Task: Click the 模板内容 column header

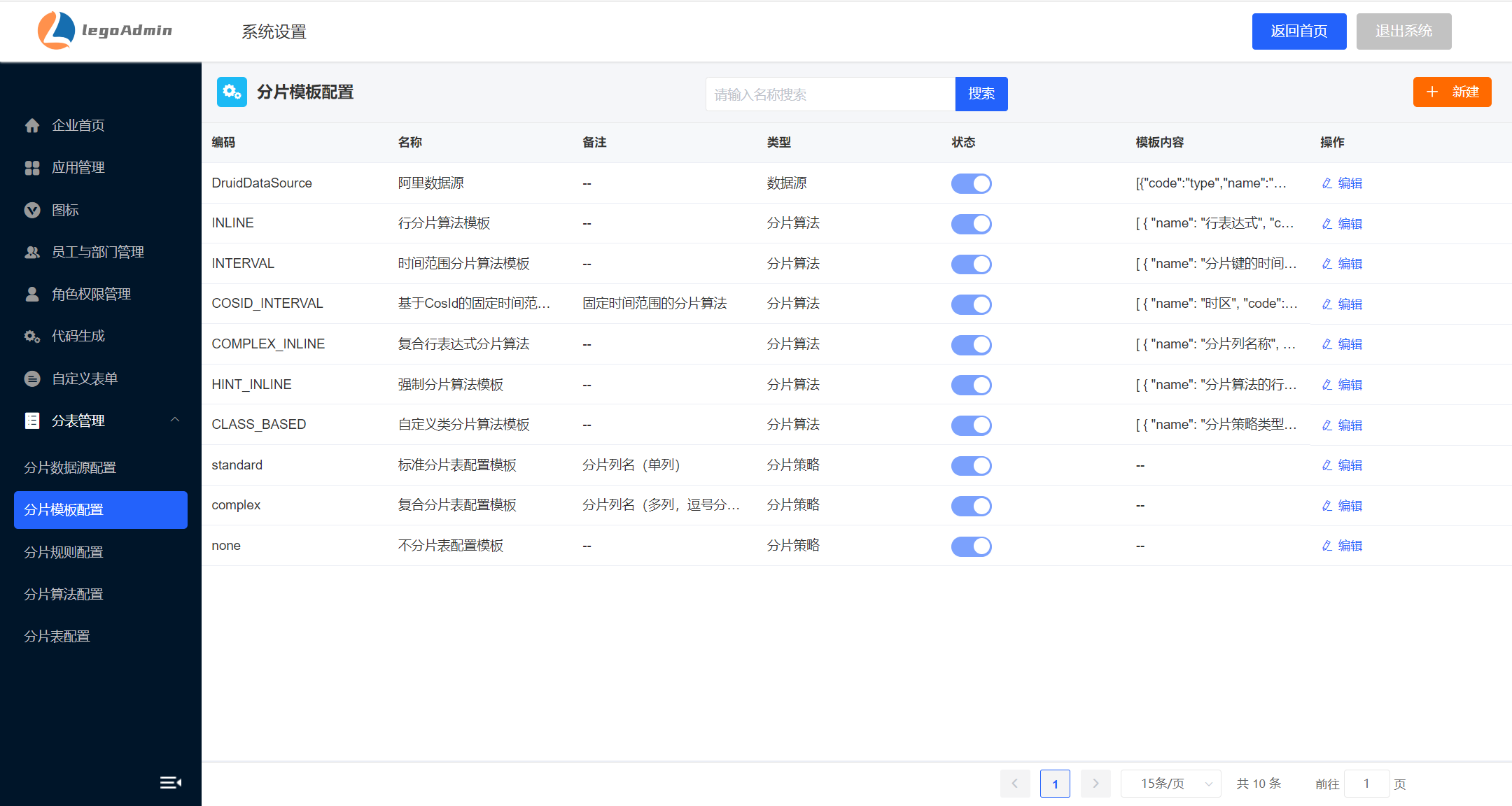Action: [1159, 142]
